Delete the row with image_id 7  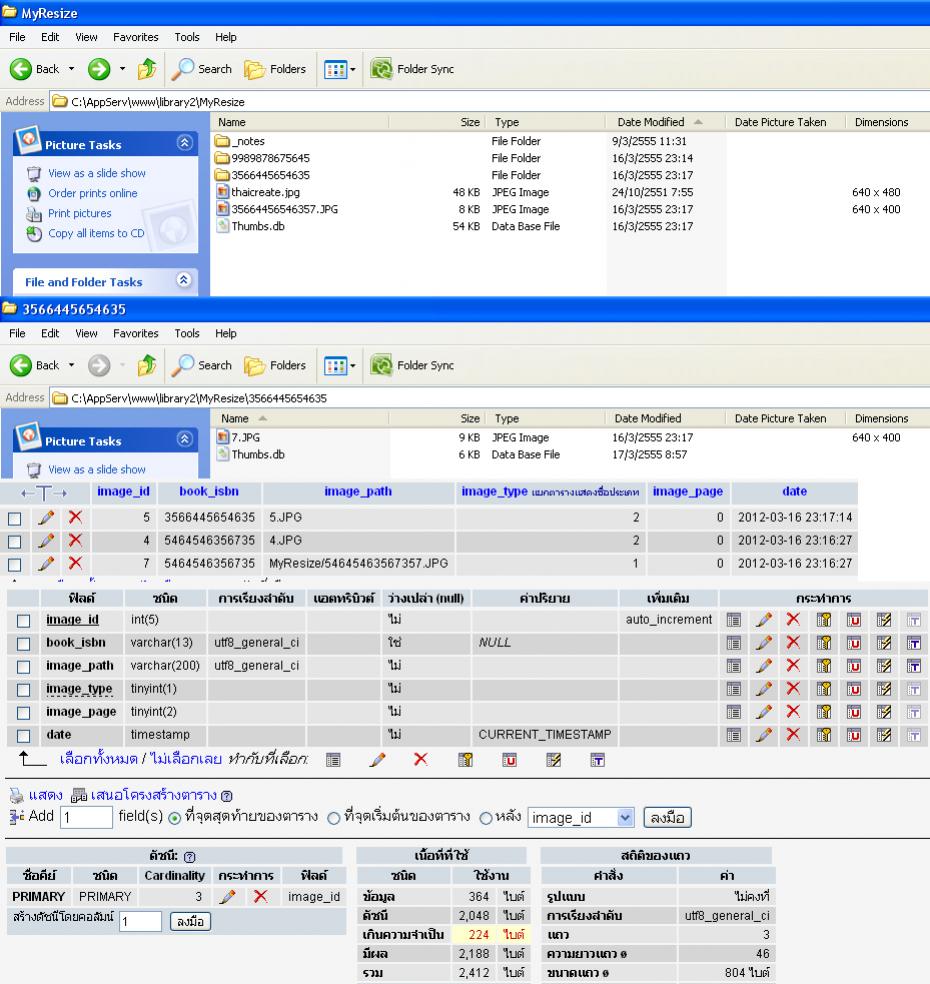pos(73,564)
